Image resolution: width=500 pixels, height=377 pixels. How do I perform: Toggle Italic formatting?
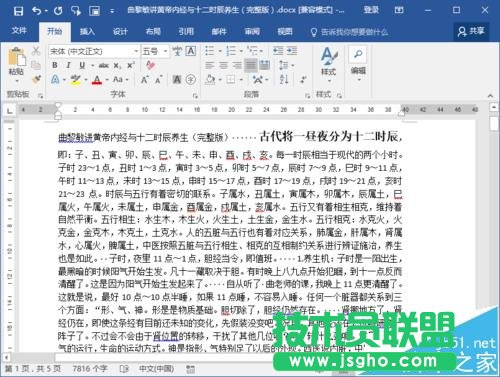click(x=68, y=65)
